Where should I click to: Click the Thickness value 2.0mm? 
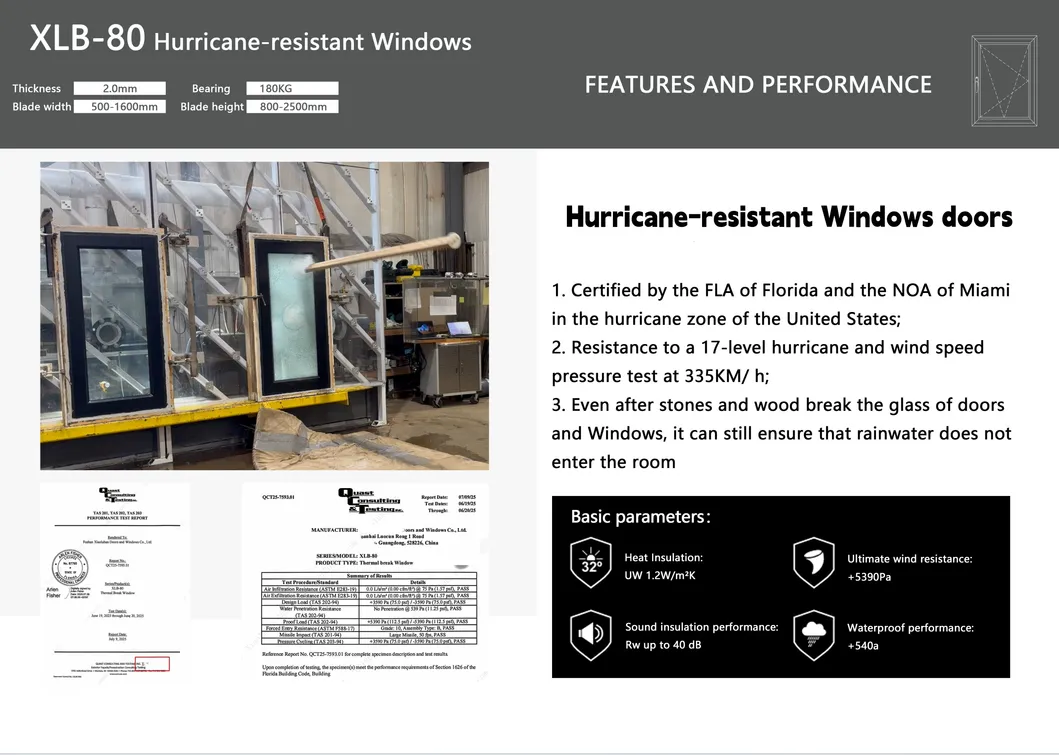(120, 88)
